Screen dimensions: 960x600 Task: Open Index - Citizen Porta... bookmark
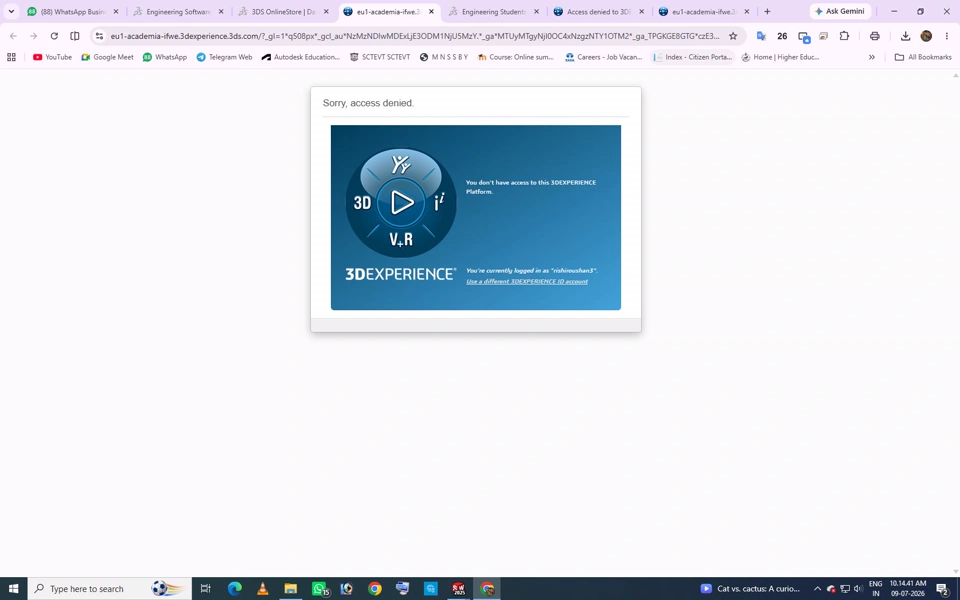click(692, 57)
